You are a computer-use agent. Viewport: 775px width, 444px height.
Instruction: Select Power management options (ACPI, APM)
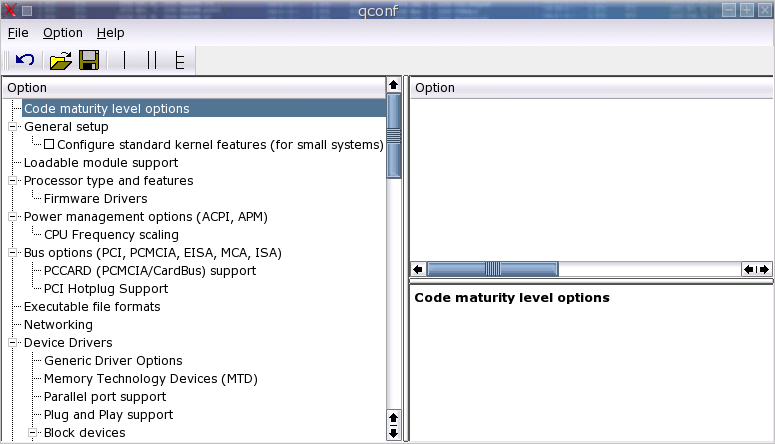click(x=146, y=217)
